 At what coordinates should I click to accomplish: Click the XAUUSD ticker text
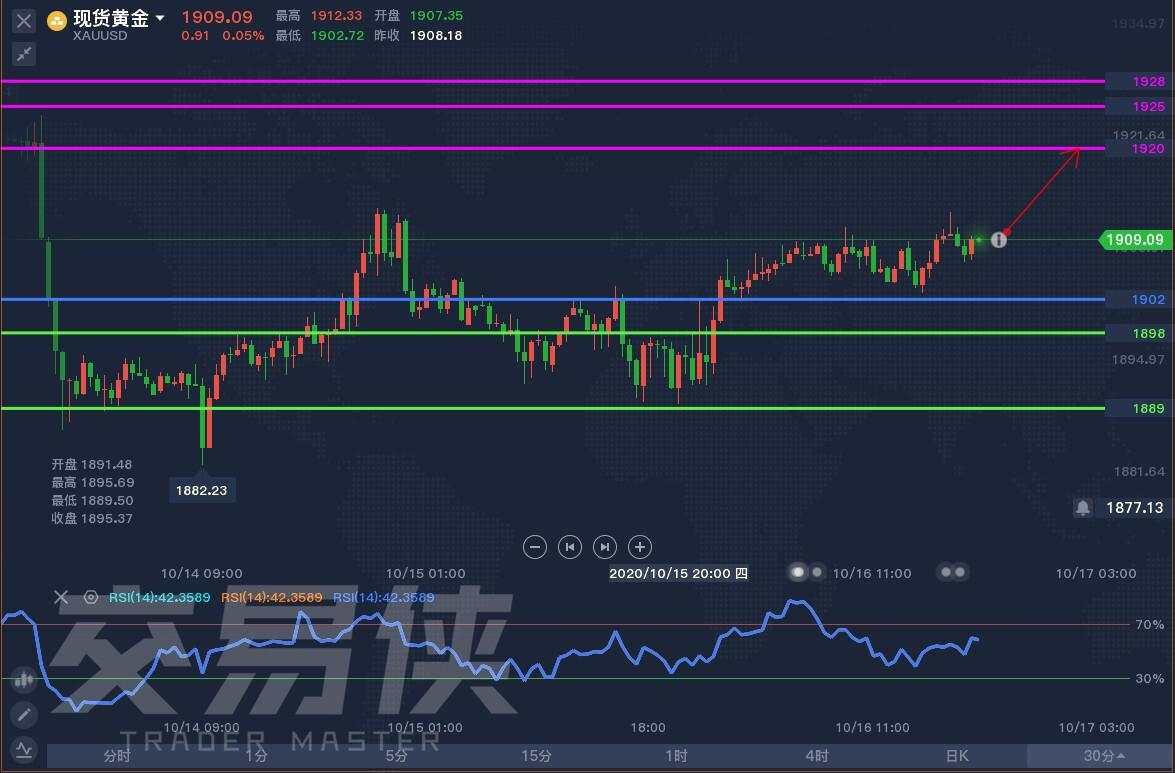[x=100, y=36]
